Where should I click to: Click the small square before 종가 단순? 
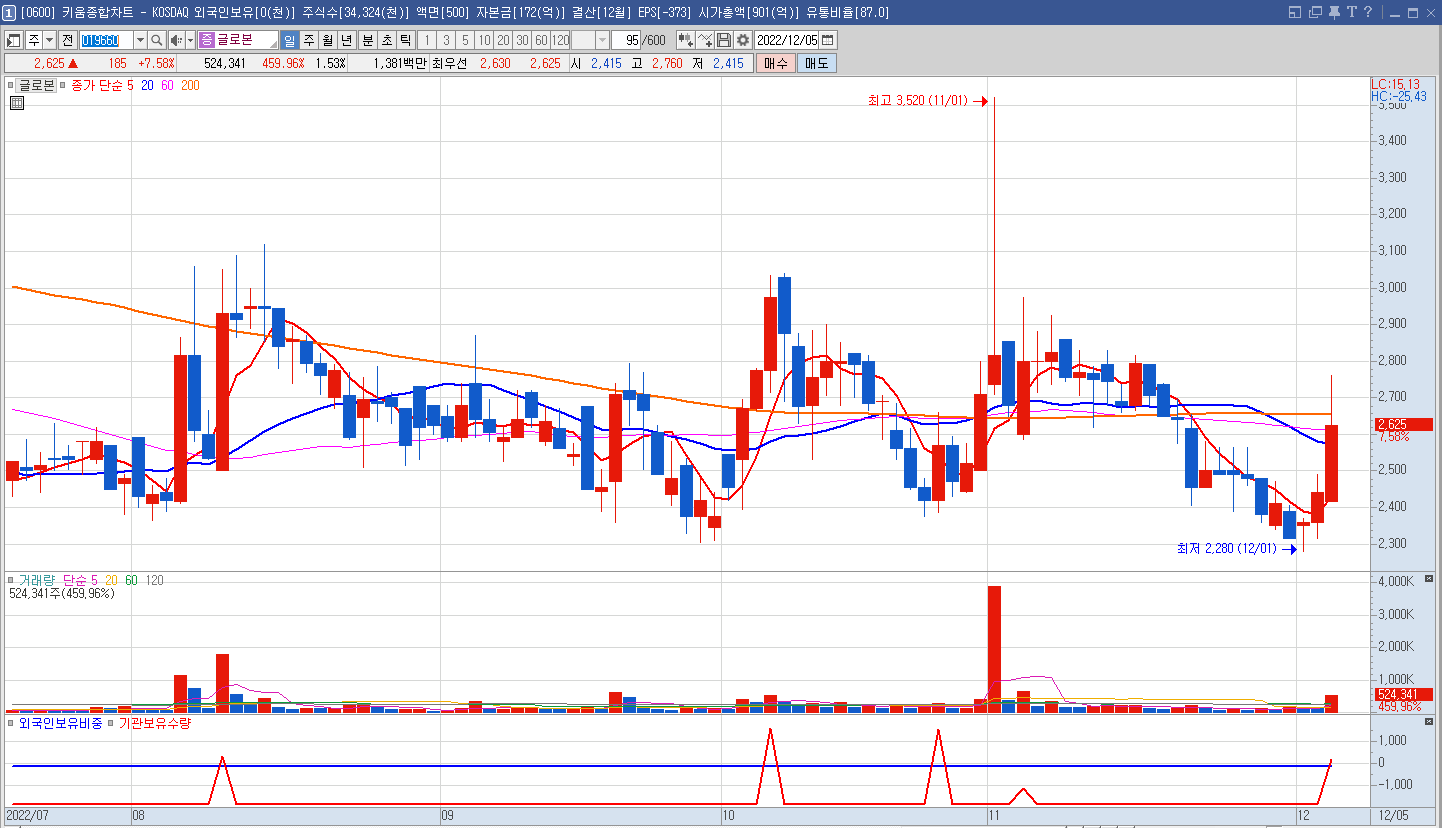[63, 85]
